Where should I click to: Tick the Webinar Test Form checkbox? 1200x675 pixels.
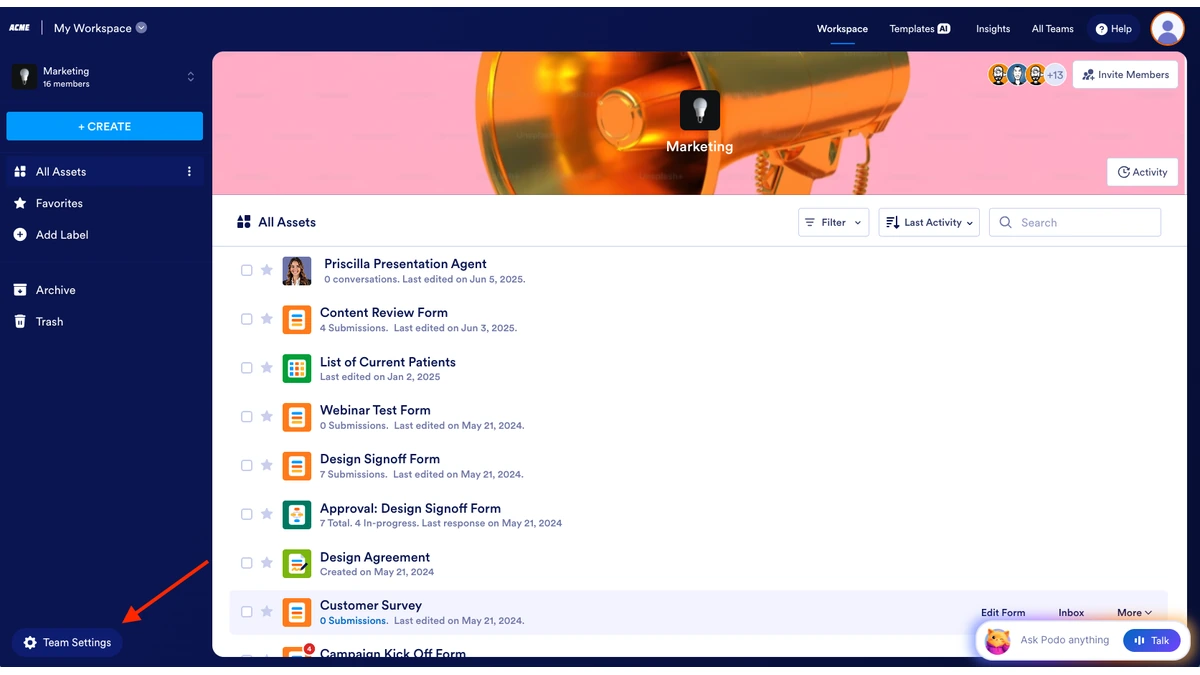tap(247, 417)
